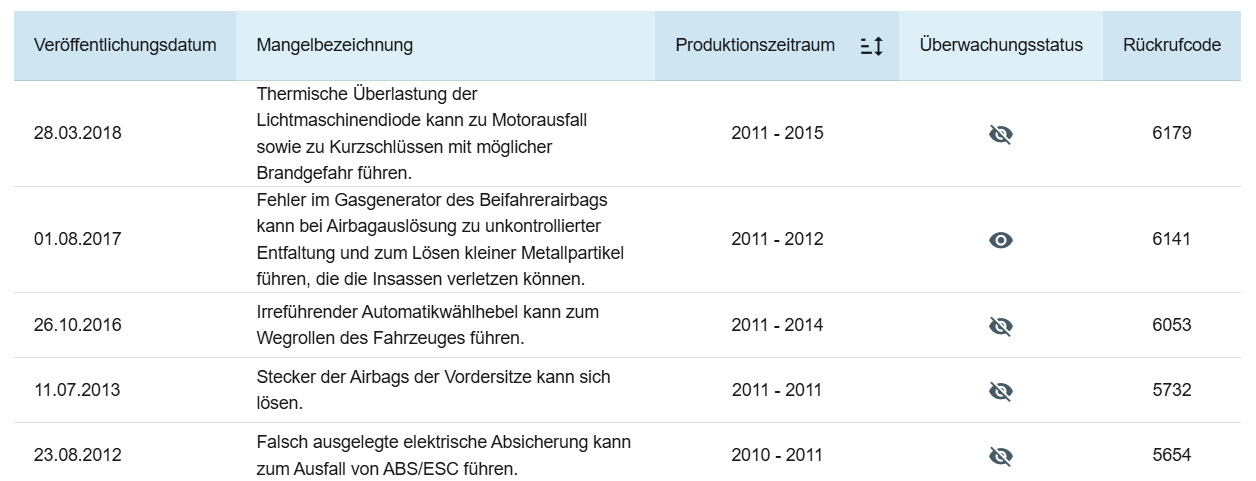
Task: Click the date 26.10.2016
Action: click(x=78, y=325)
